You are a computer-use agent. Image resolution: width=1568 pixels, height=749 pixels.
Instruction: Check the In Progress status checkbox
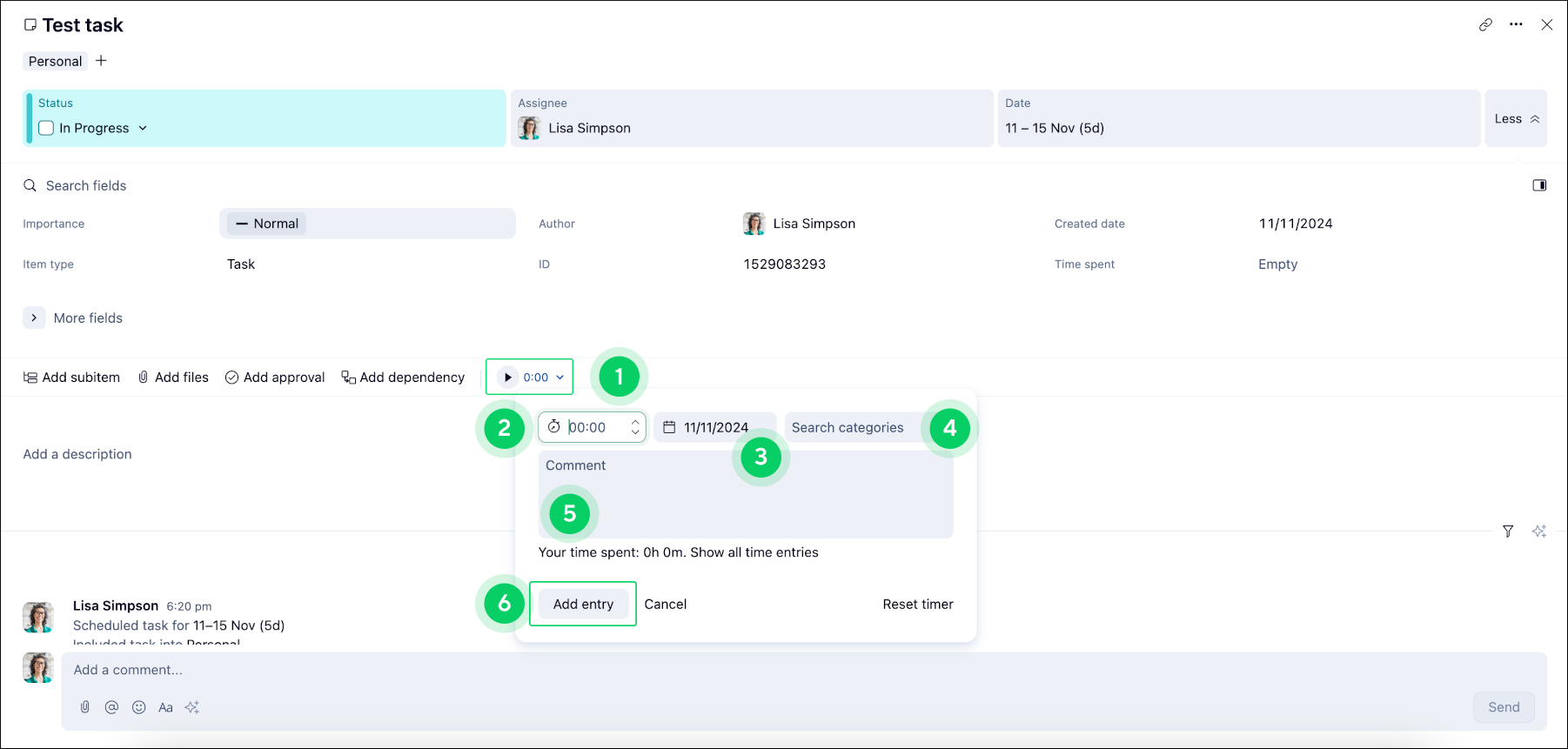pyautogui.click(x=47, y=128)
